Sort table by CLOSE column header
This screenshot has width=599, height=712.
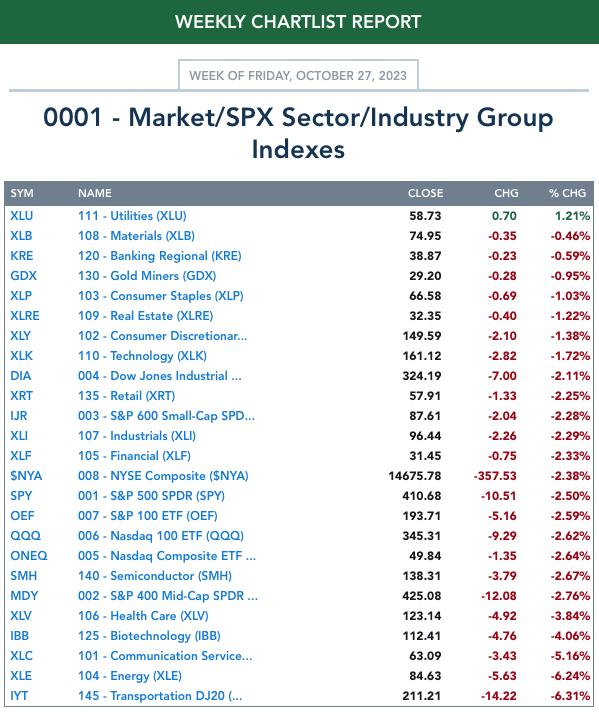[x=425, y=193]
